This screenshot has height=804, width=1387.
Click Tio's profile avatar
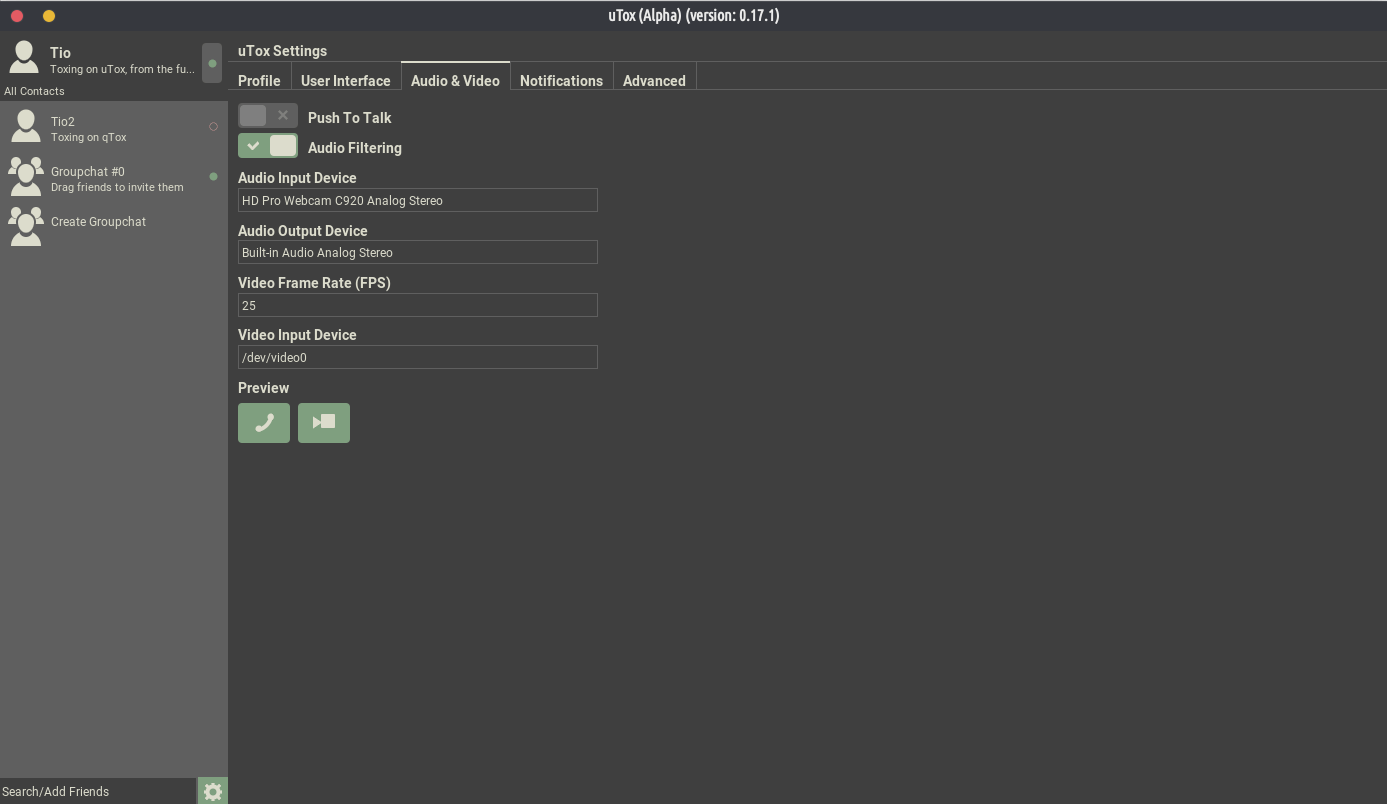pos(24,58)
